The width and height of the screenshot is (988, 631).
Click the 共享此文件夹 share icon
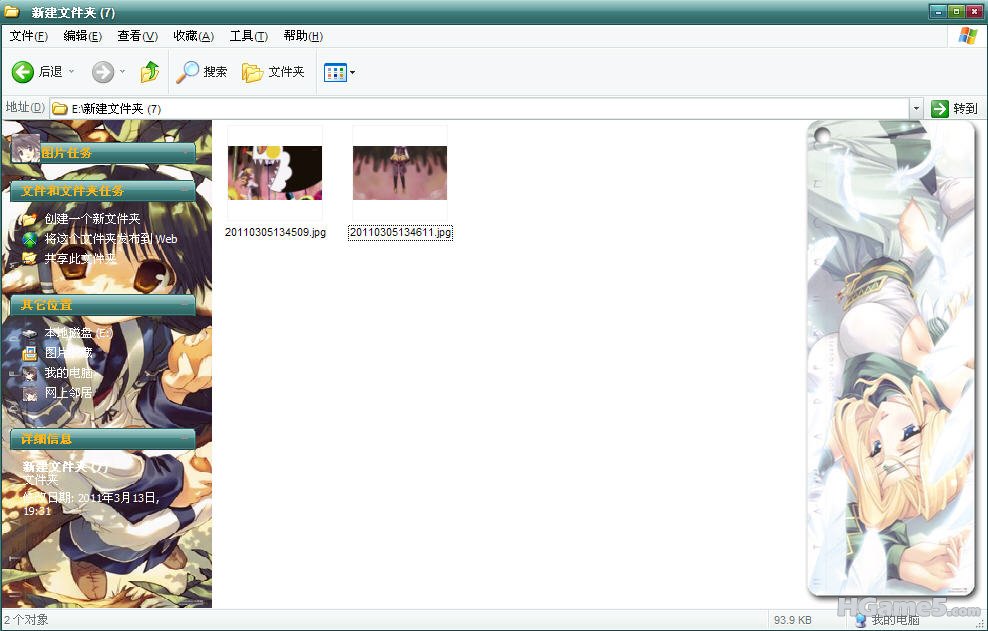tap(30, 259)
